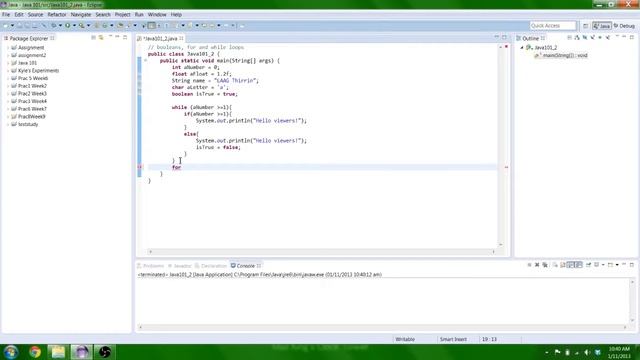
Task: Run the program with green Run icon
Action: (x=68, y=25)
